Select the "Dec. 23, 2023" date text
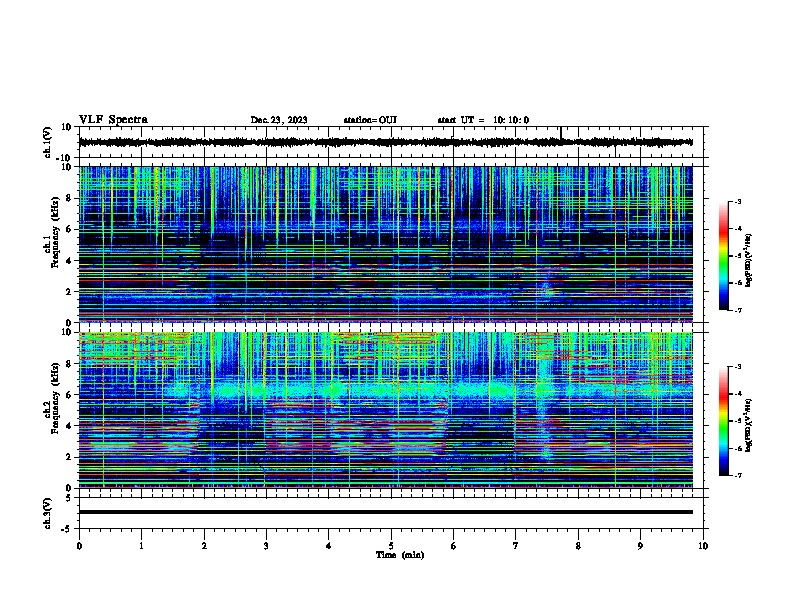The width and height of the screenshot is (792, 612). [279, 120]
